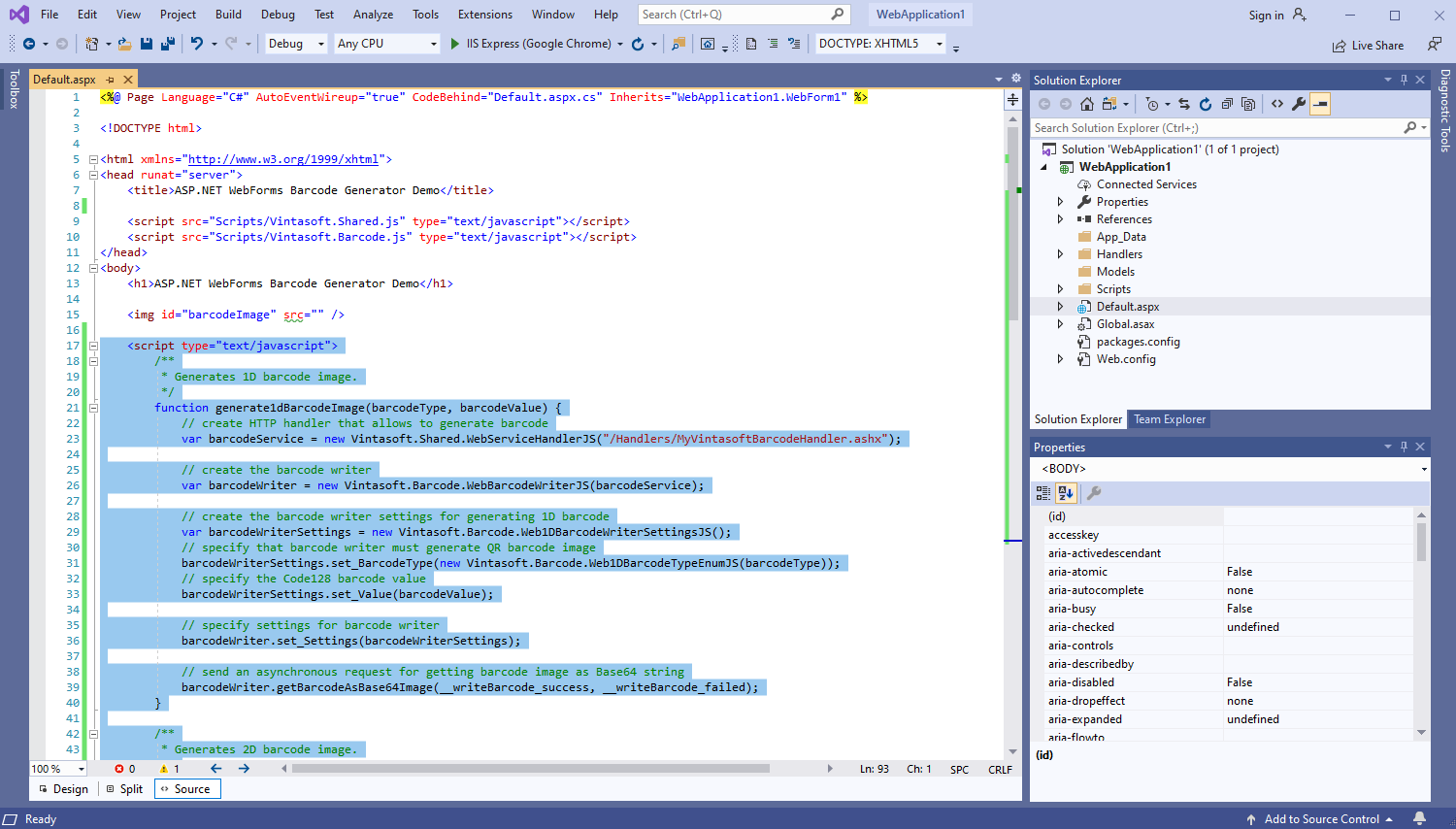The image size is (1456, 829).
Task: Open the Extensions menu
Action: [x=485, y=15]
